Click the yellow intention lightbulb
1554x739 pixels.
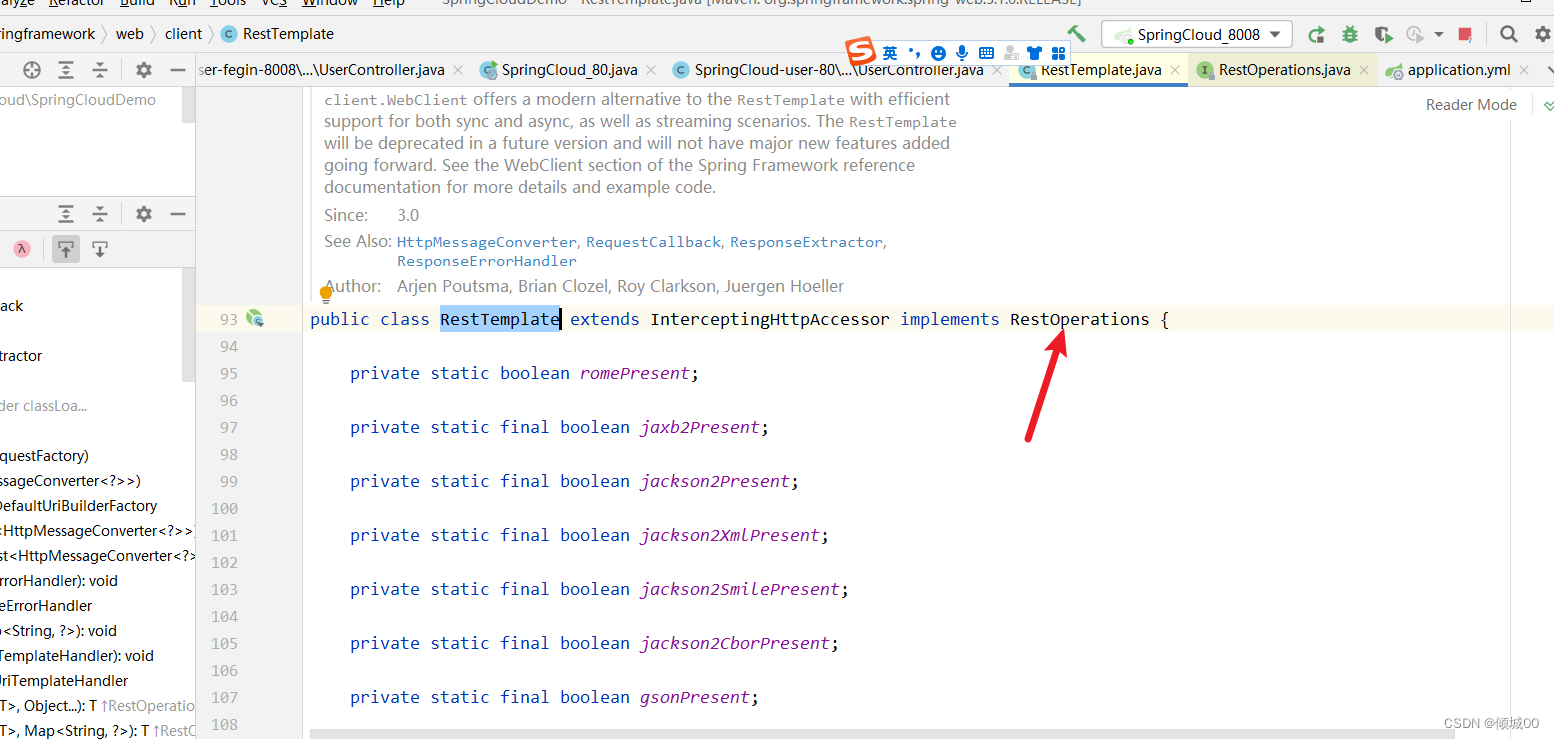(326, 294)
